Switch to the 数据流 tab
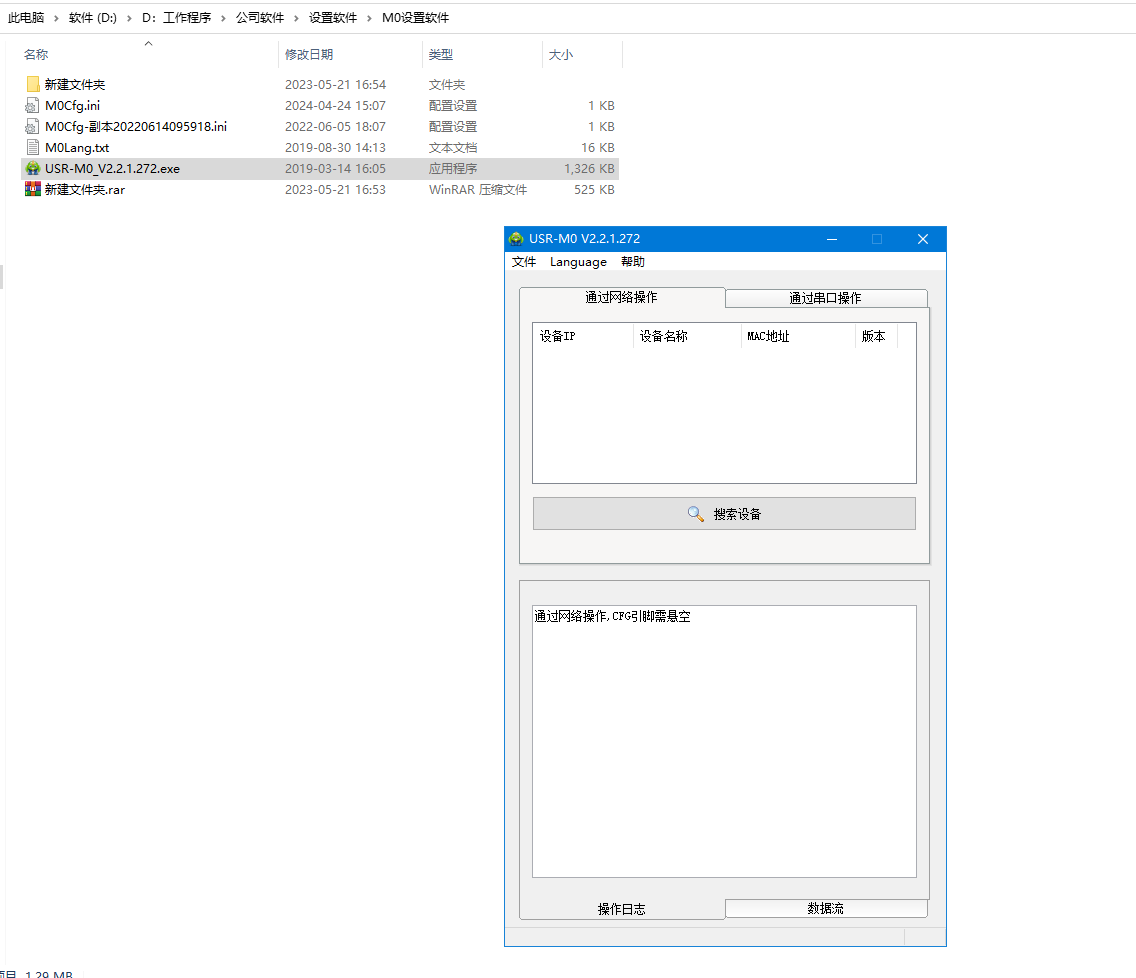This screenshot has height=978, width=1136. [825, 908]
